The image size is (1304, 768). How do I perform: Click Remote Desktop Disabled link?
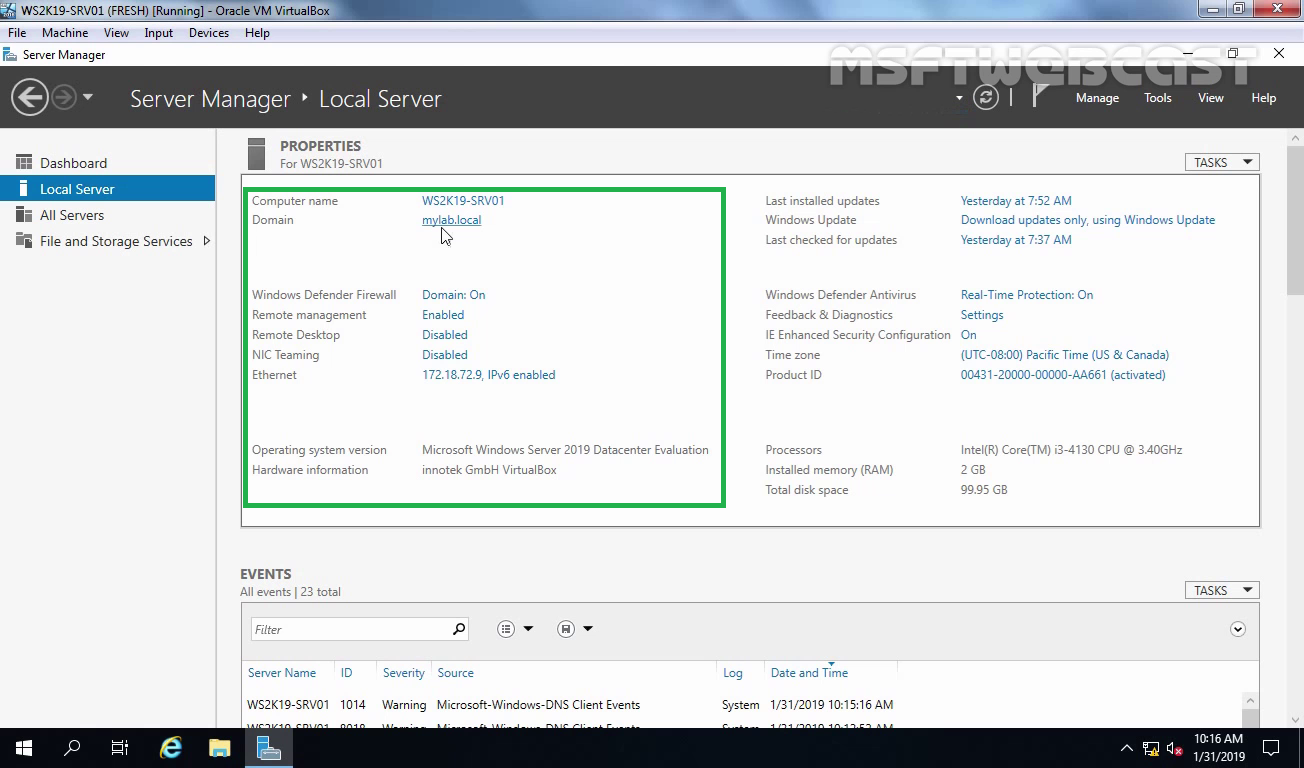(445, 335)
